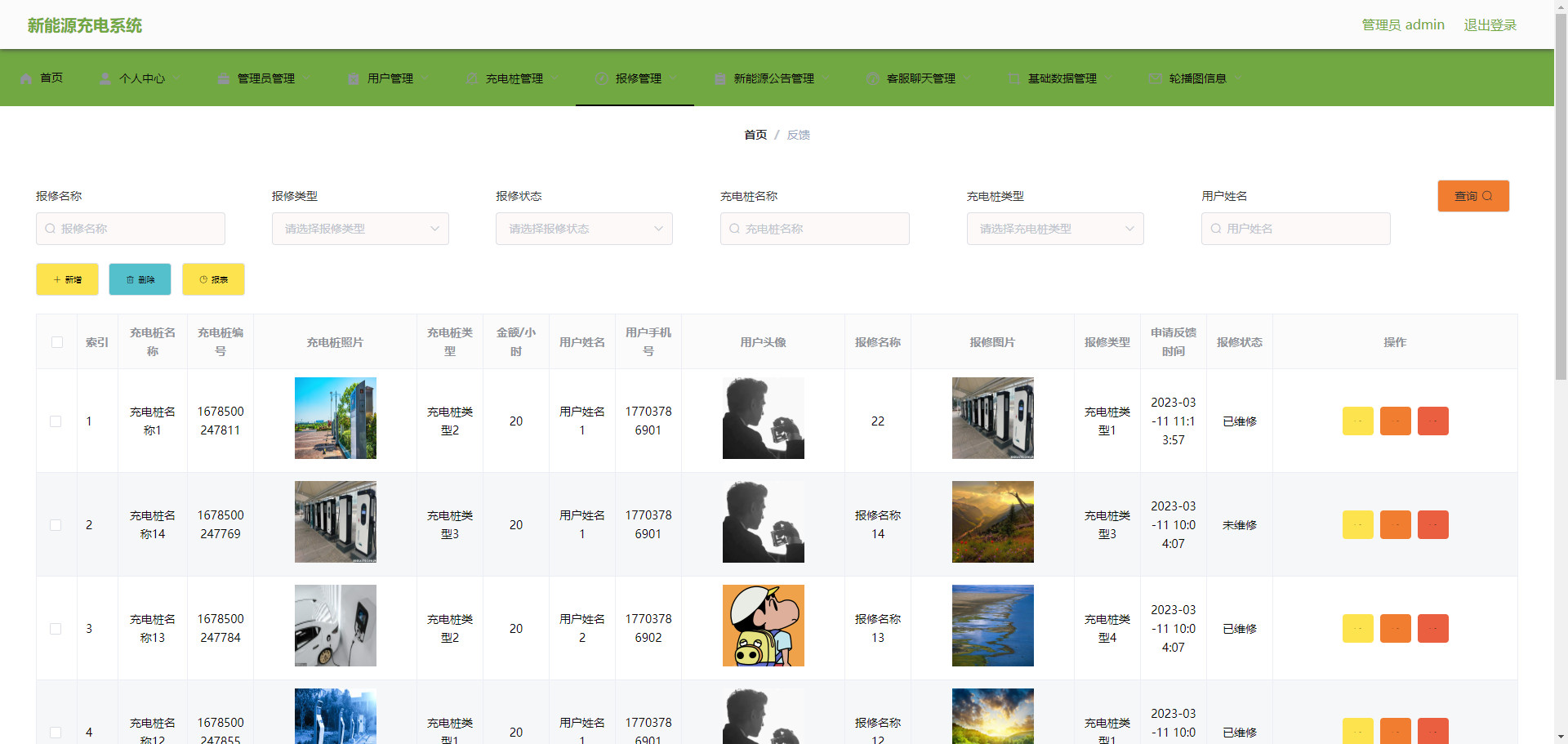The height and width of the screenshot is (744, 1568).
Task: Click the yellow action button in row 1
Action: click(x=1357, y=421)
